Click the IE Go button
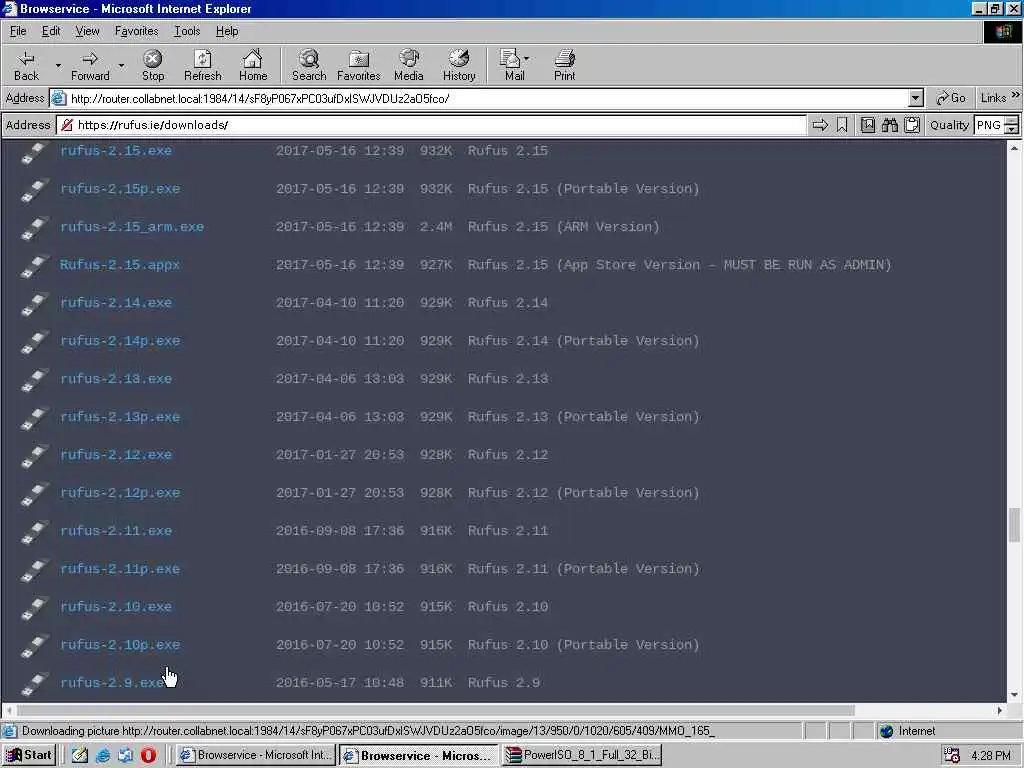The height and width of the screenshot is (768, 1024). pyautogui.click(x=951, y=98)
